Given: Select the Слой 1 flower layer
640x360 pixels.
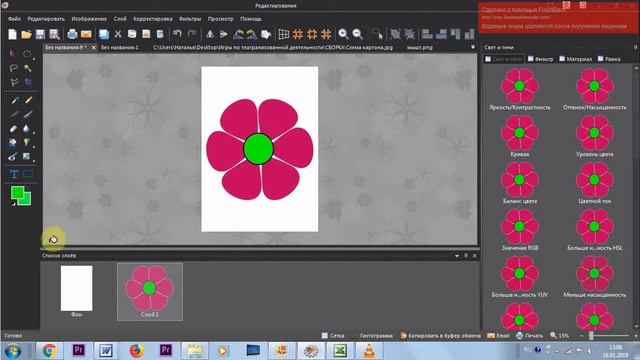Looking at the screenshot, I should click(x=150, y=291).
